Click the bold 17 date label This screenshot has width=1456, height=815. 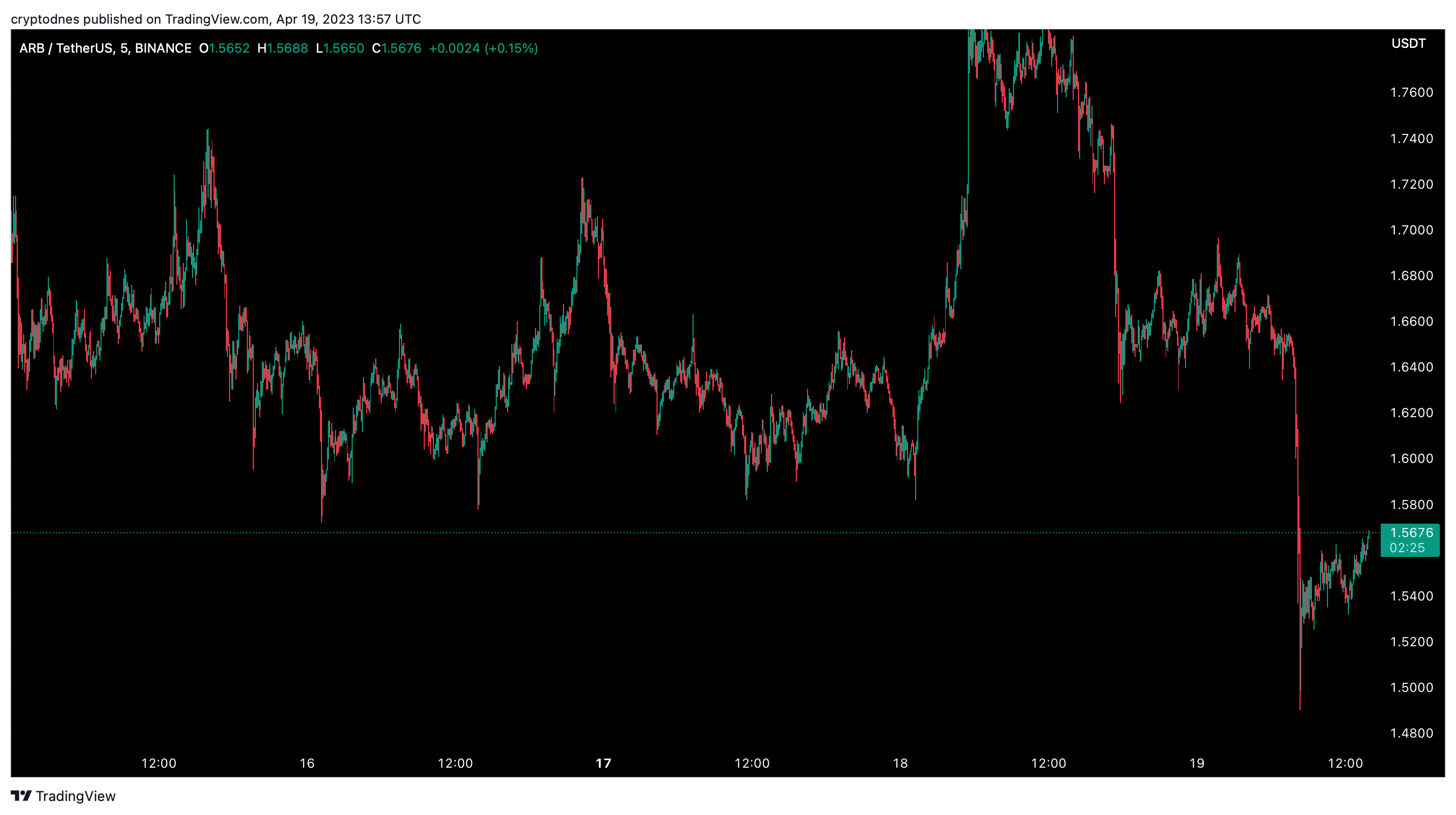pyautogui.click(x=603, y=763)
